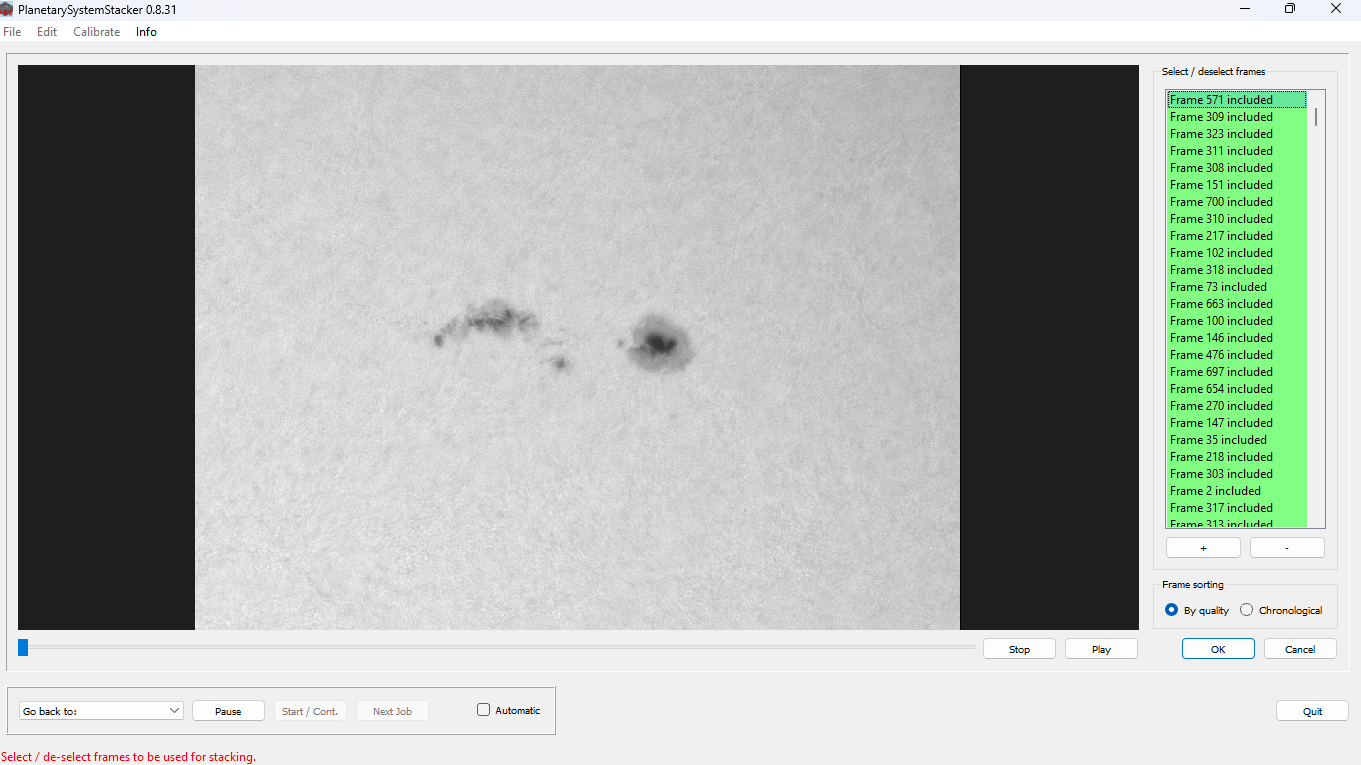This screenshot has width=1361, height=765.
Task: Expand the Go back to dropdown
Action: 101,711
